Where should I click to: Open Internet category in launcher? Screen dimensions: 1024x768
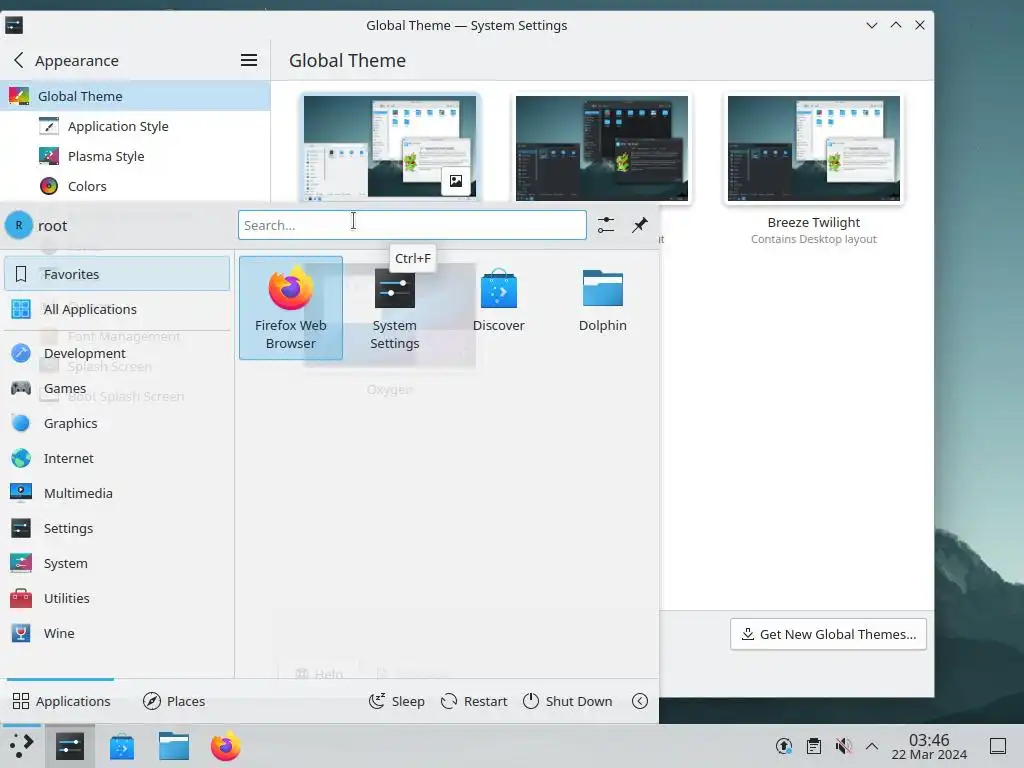pos(117,458)
